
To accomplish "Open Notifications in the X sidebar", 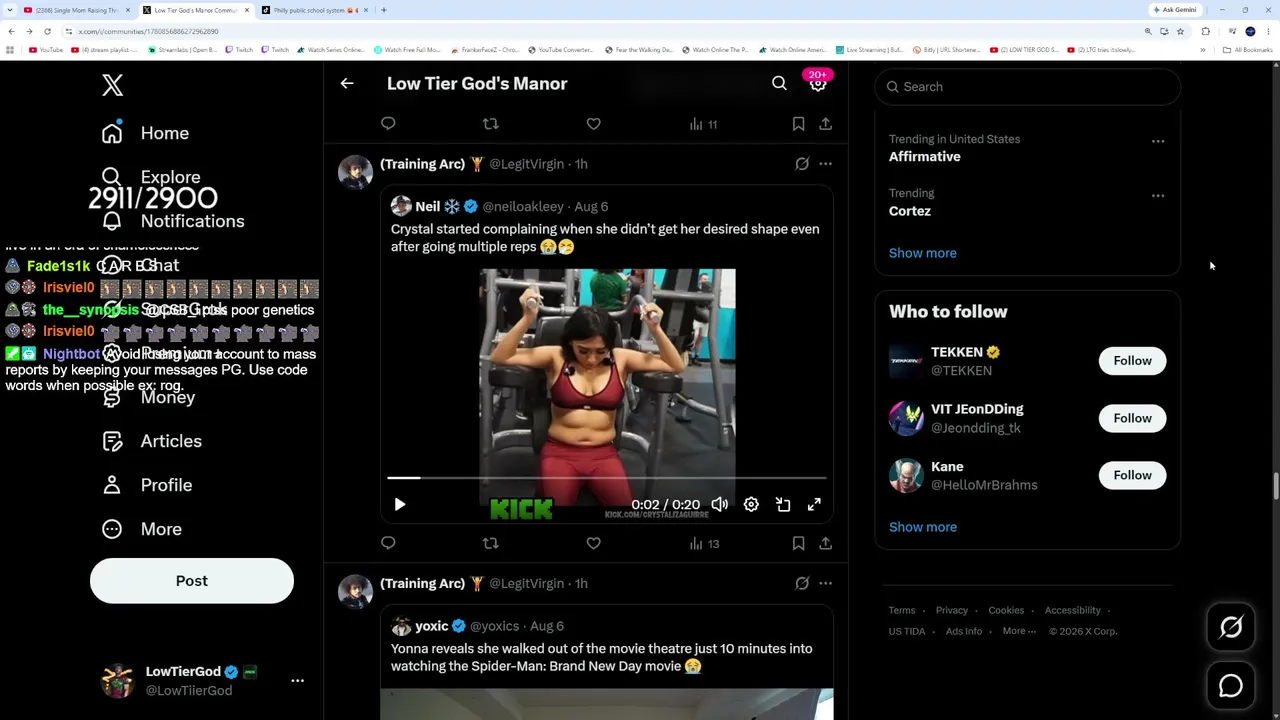I will pyautogui.click(x=172, y=221).
